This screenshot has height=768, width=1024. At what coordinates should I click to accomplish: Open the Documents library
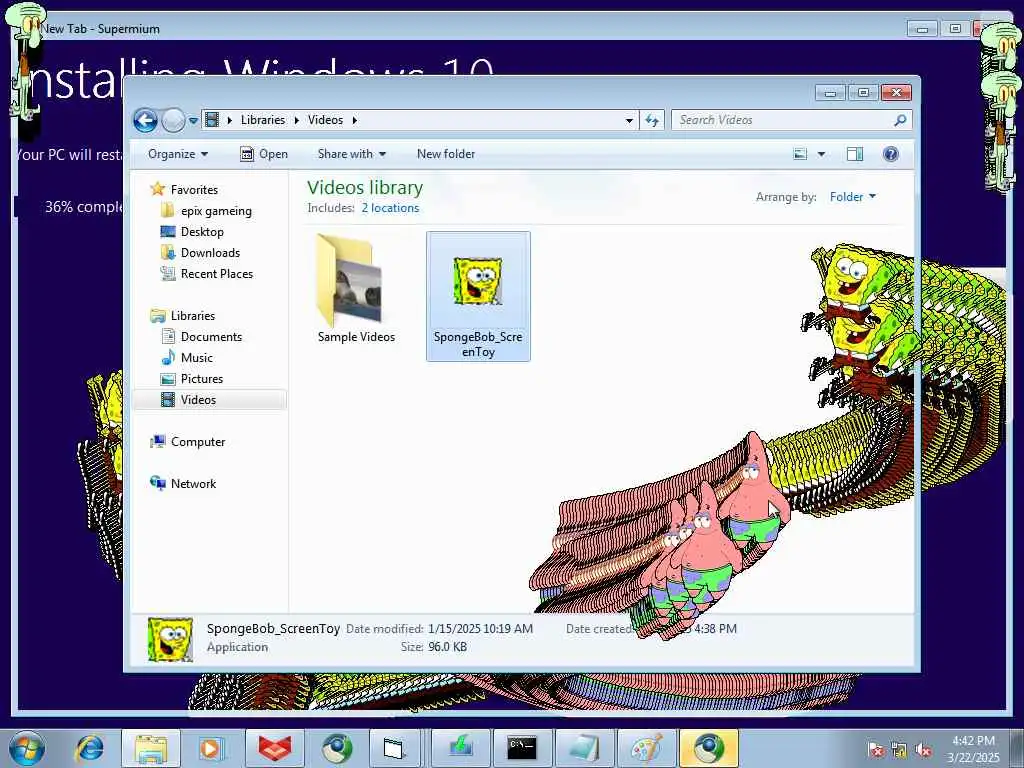pos(211,337)
